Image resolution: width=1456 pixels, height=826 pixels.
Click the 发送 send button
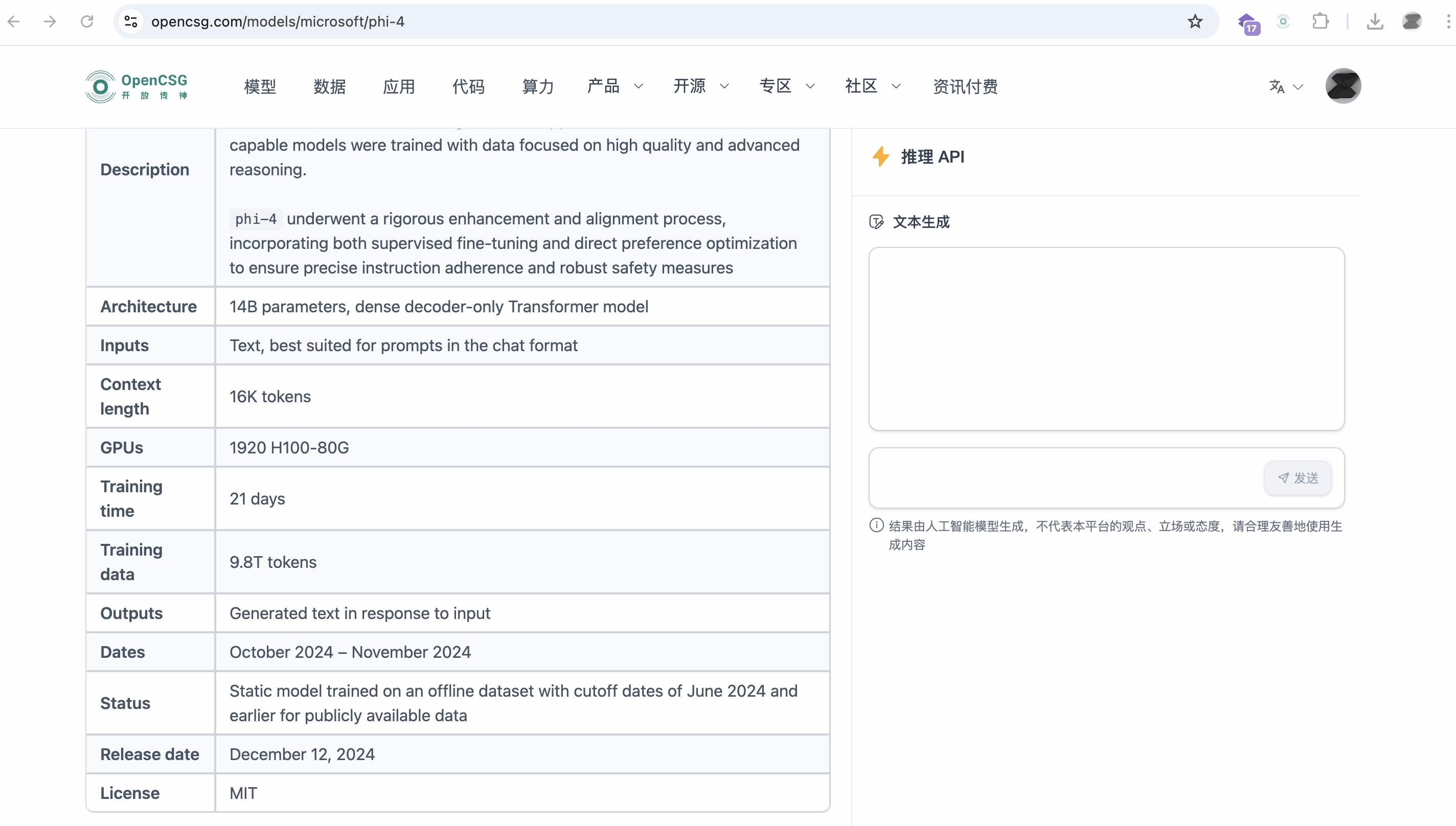(x=1297, y=478)
